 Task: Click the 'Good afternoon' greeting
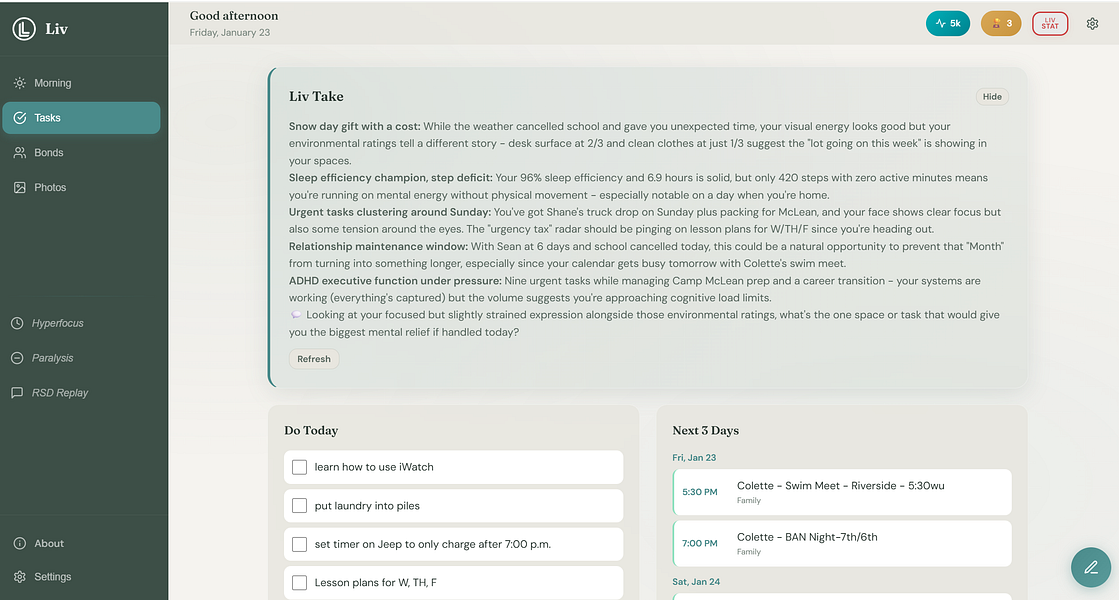click(234, 16)
